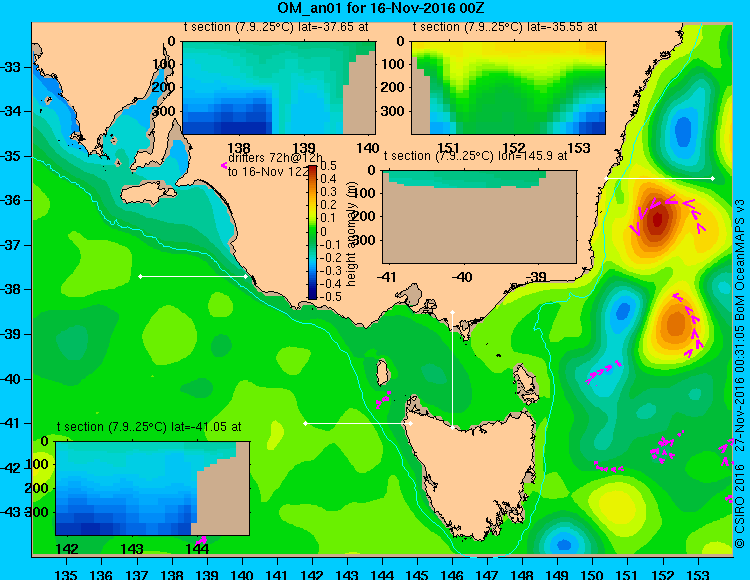Click the blue eddy near 150.8E, 38.5S

(x=623, y=311)
